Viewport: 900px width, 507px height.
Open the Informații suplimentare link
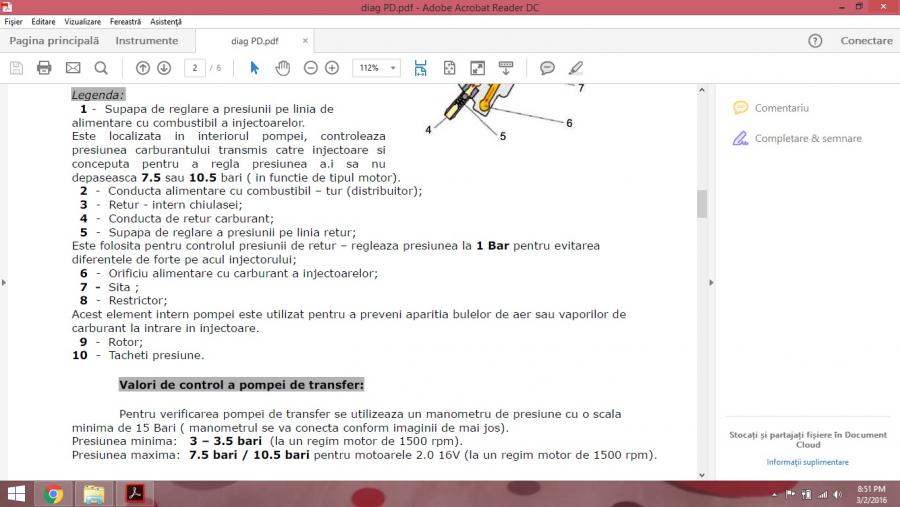click(x=807, y=462)
